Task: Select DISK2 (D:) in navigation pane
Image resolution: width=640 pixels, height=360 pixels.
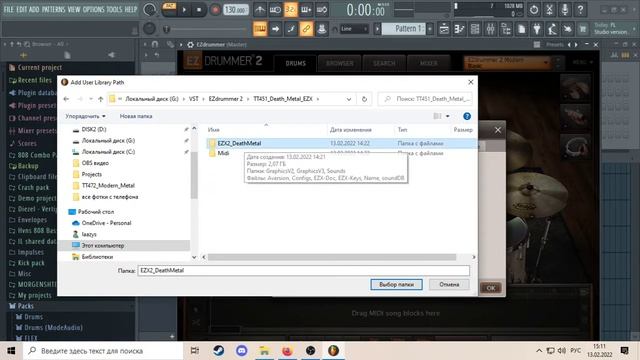Action: pyautogui.click(x=94, y=129)
